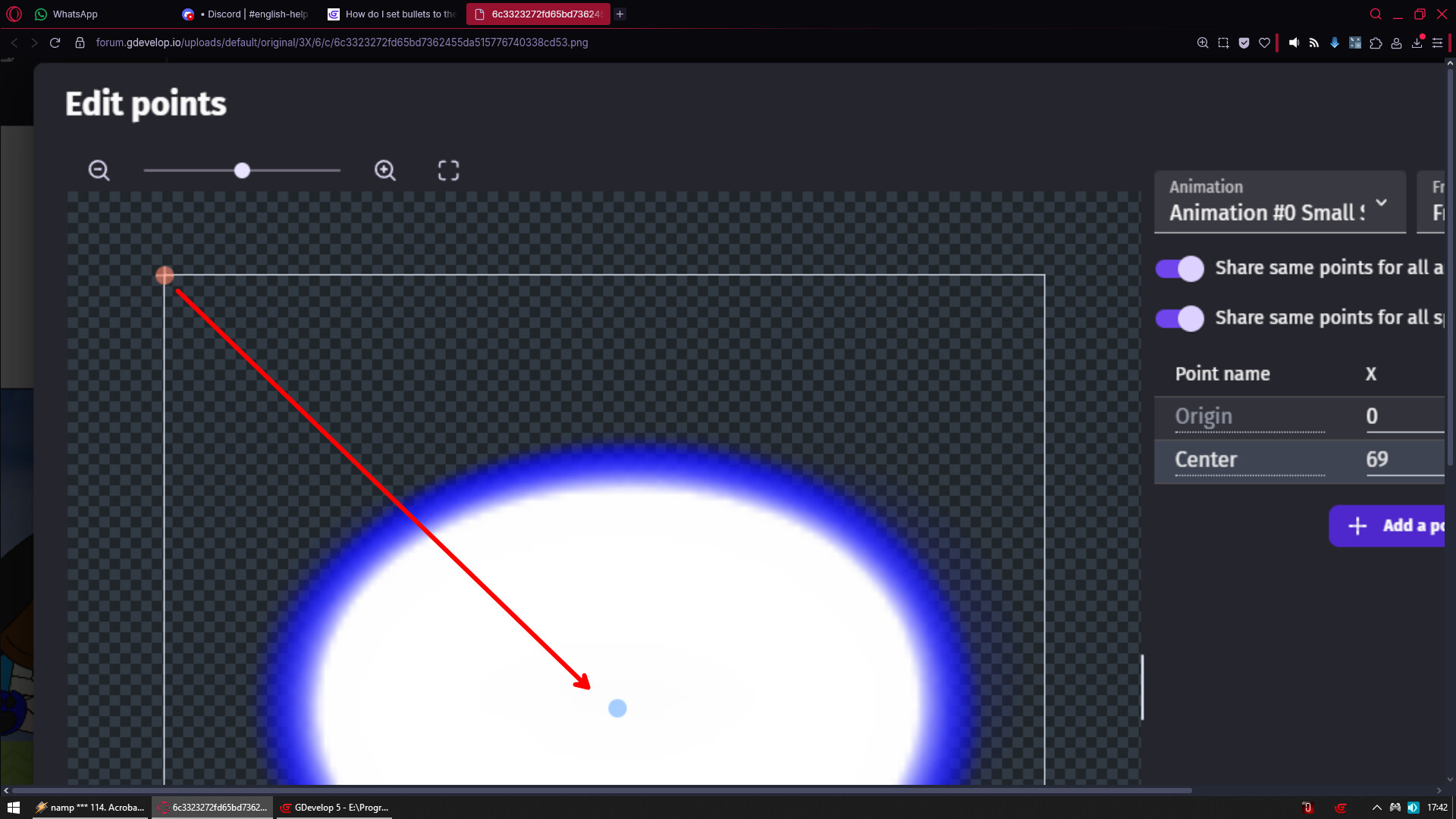
Task: Click the Center point X value field
Action: tap(1403, 460)
